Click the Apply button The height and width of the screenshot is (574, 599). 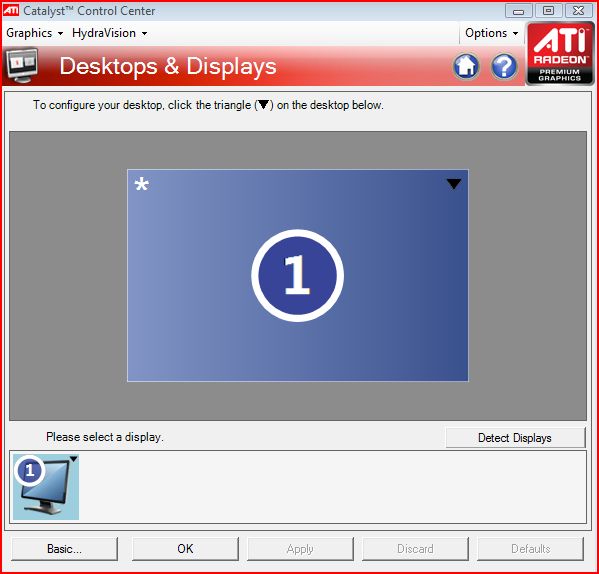coord(300,549)
